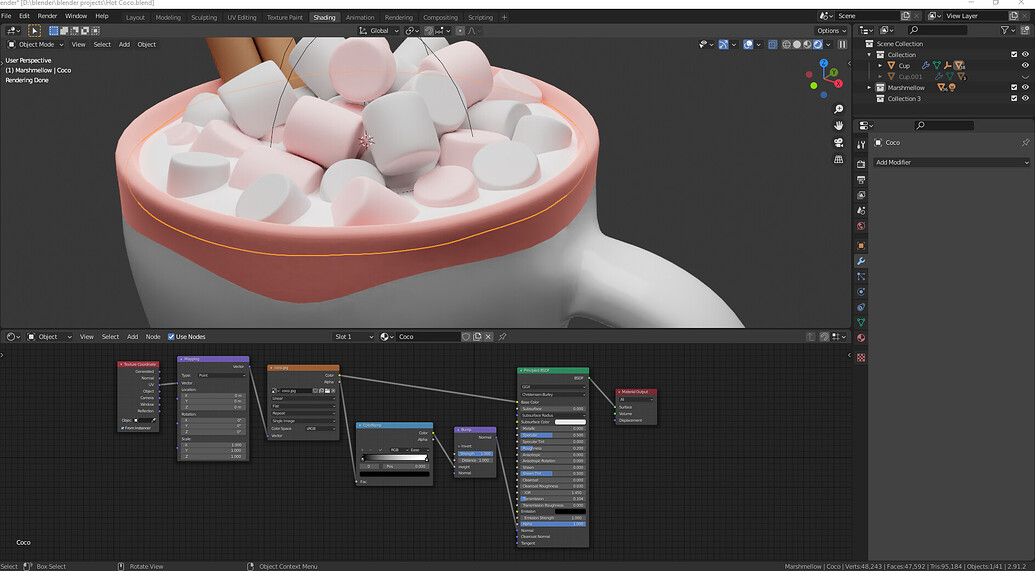Image resolution: width=1035 pixels, height=571 pixels.
Task: Open the node editor Node menu
Action: pos(153,337)
